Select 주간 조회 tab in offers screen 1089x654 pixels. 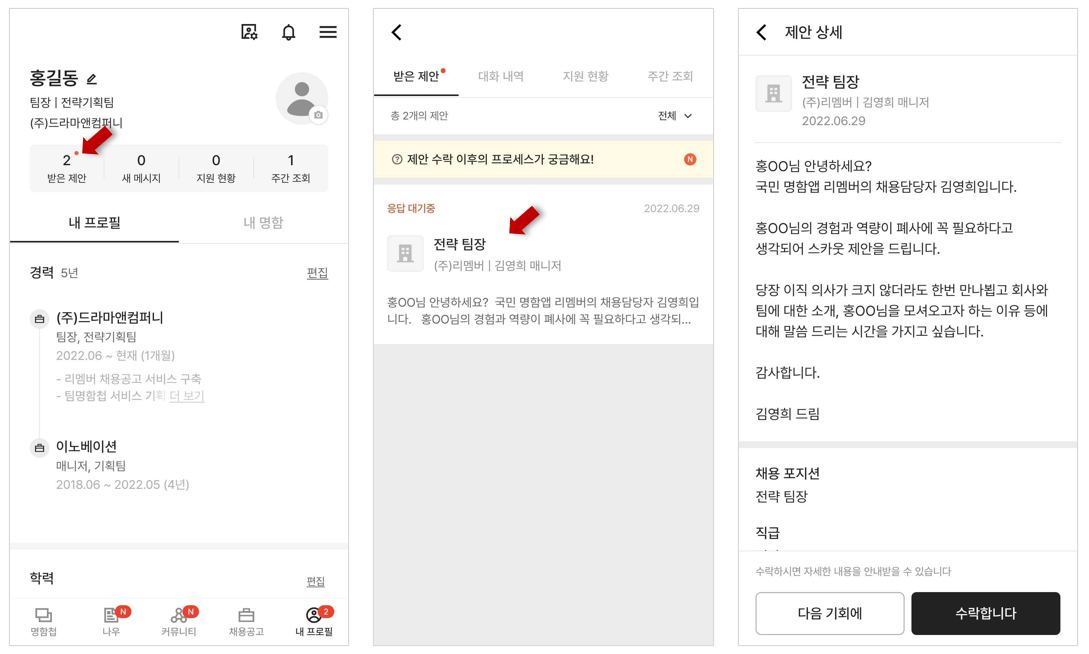(x=670, y=76)
